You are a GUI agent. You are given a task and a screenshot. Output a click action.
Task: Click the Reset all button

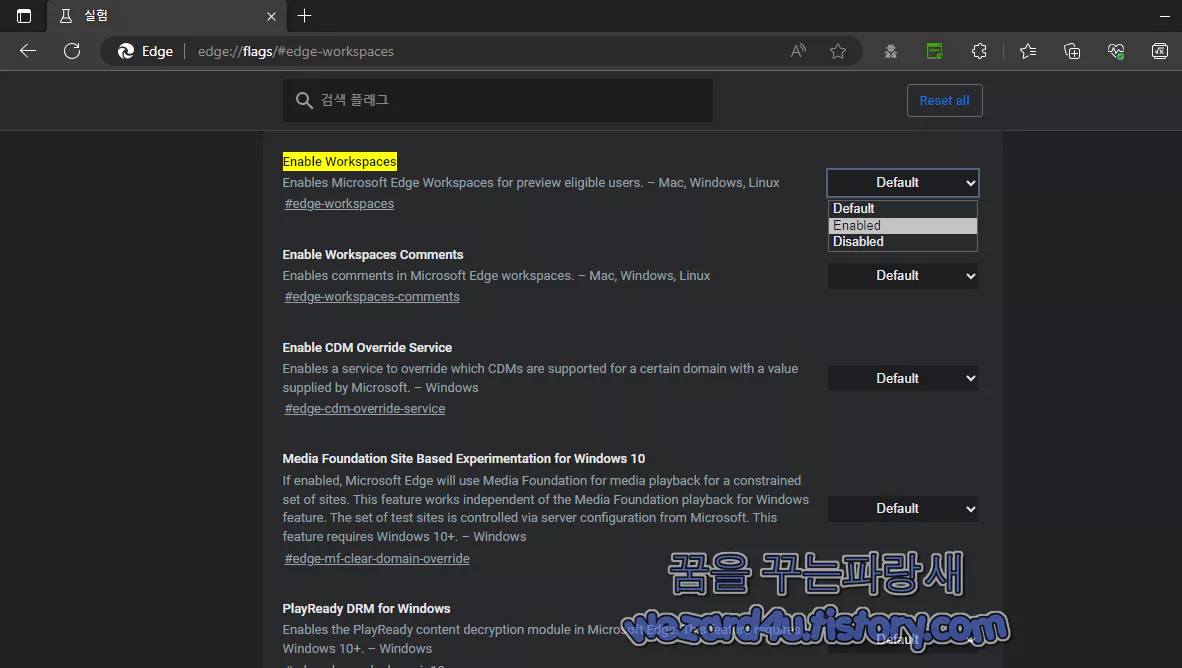944,100
